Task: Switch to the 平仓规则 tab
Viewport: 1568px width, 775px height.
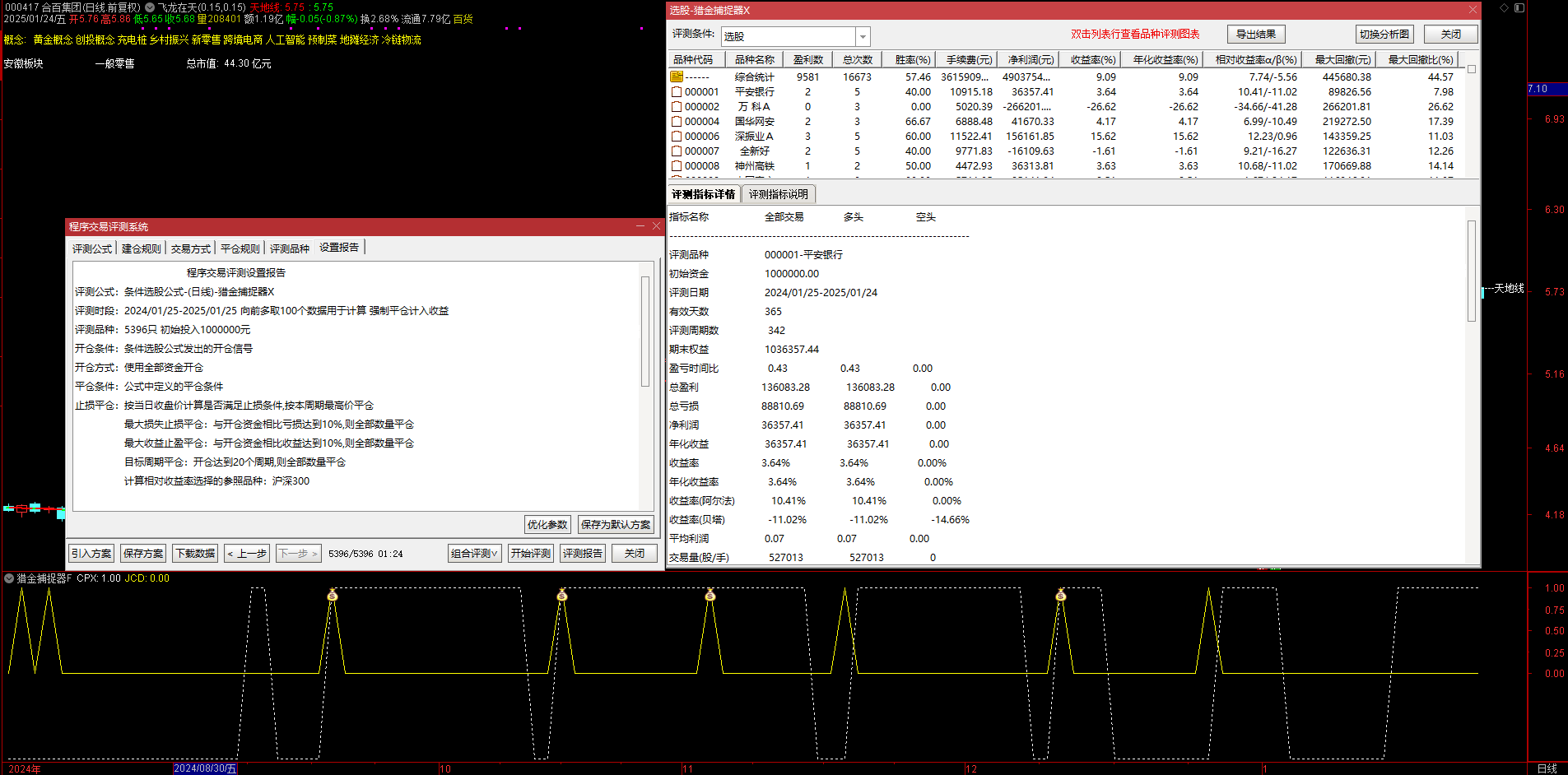Action: click(240, 248)
